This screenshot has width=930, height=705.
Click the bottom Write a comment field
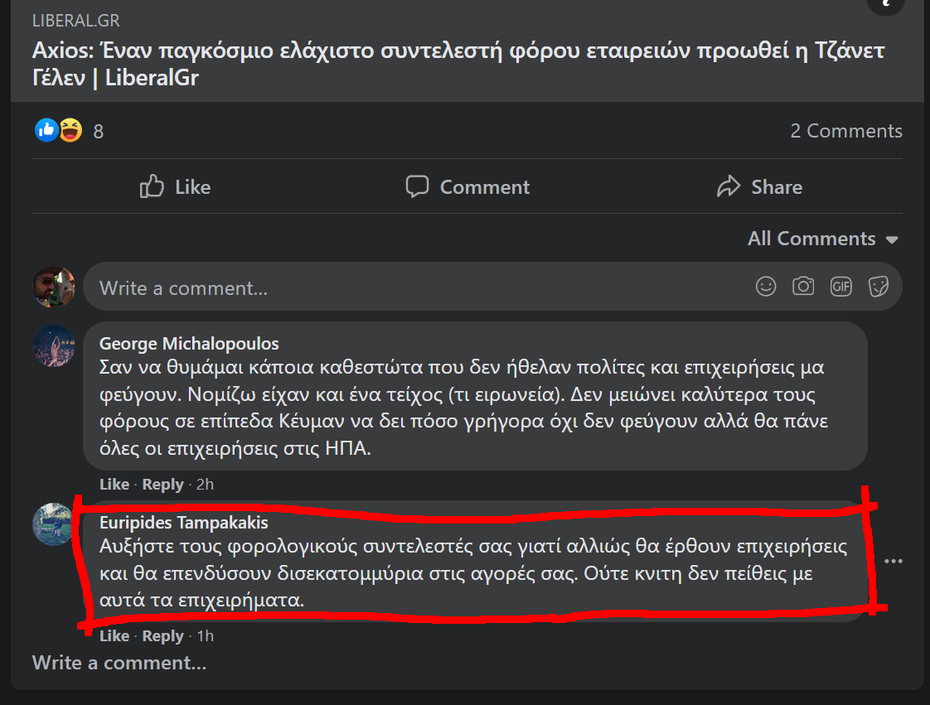click(x=119, y=663)
